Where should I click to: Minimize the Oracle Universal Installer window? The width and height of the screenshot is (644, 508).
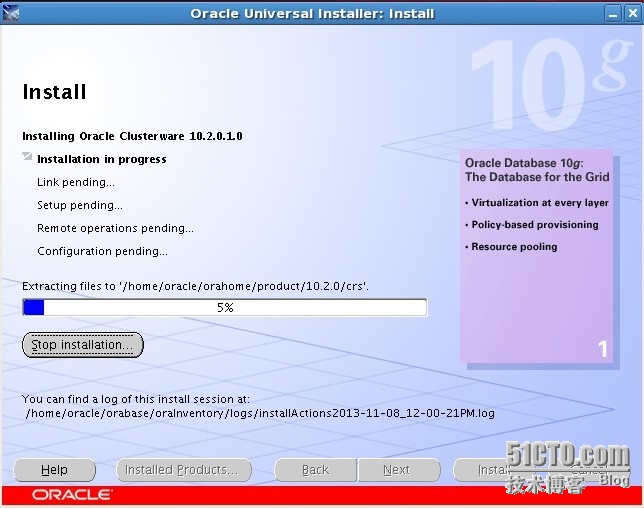pos(613,14)
